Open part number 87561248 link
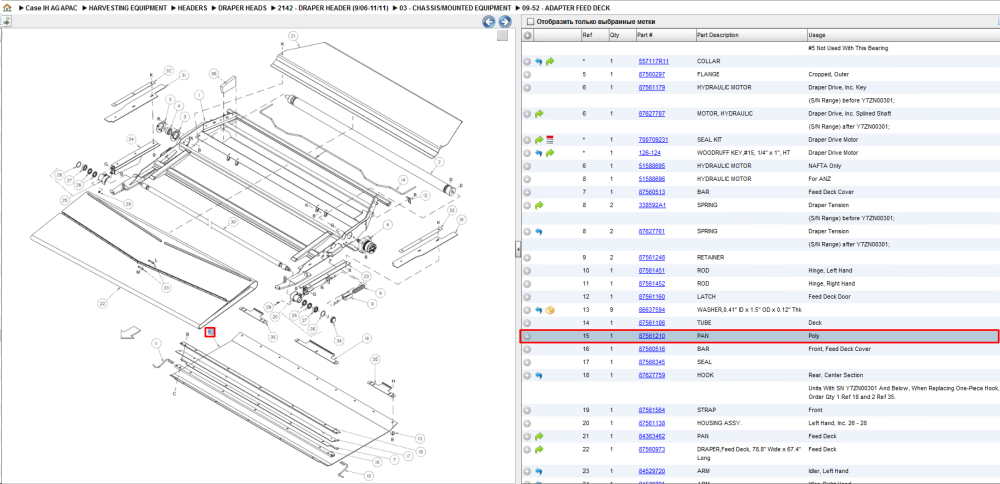 (652, 258)
